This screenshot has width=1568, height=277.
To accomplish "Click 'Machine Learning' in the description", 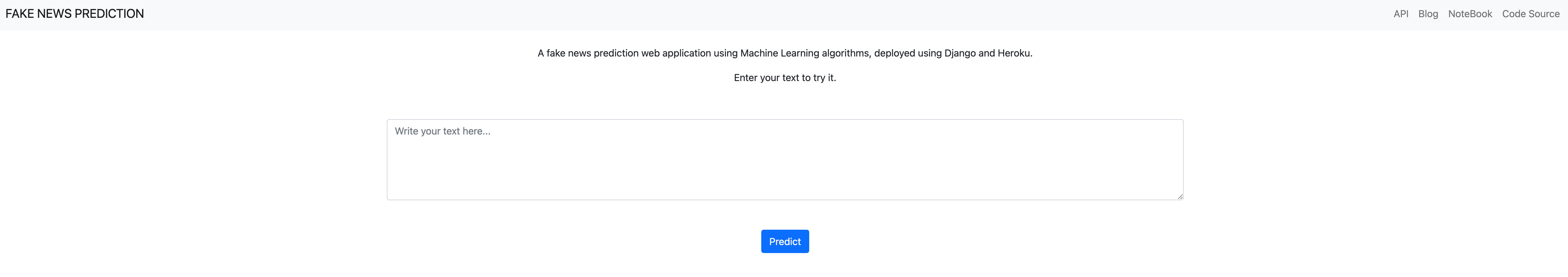I will (779, 53).
